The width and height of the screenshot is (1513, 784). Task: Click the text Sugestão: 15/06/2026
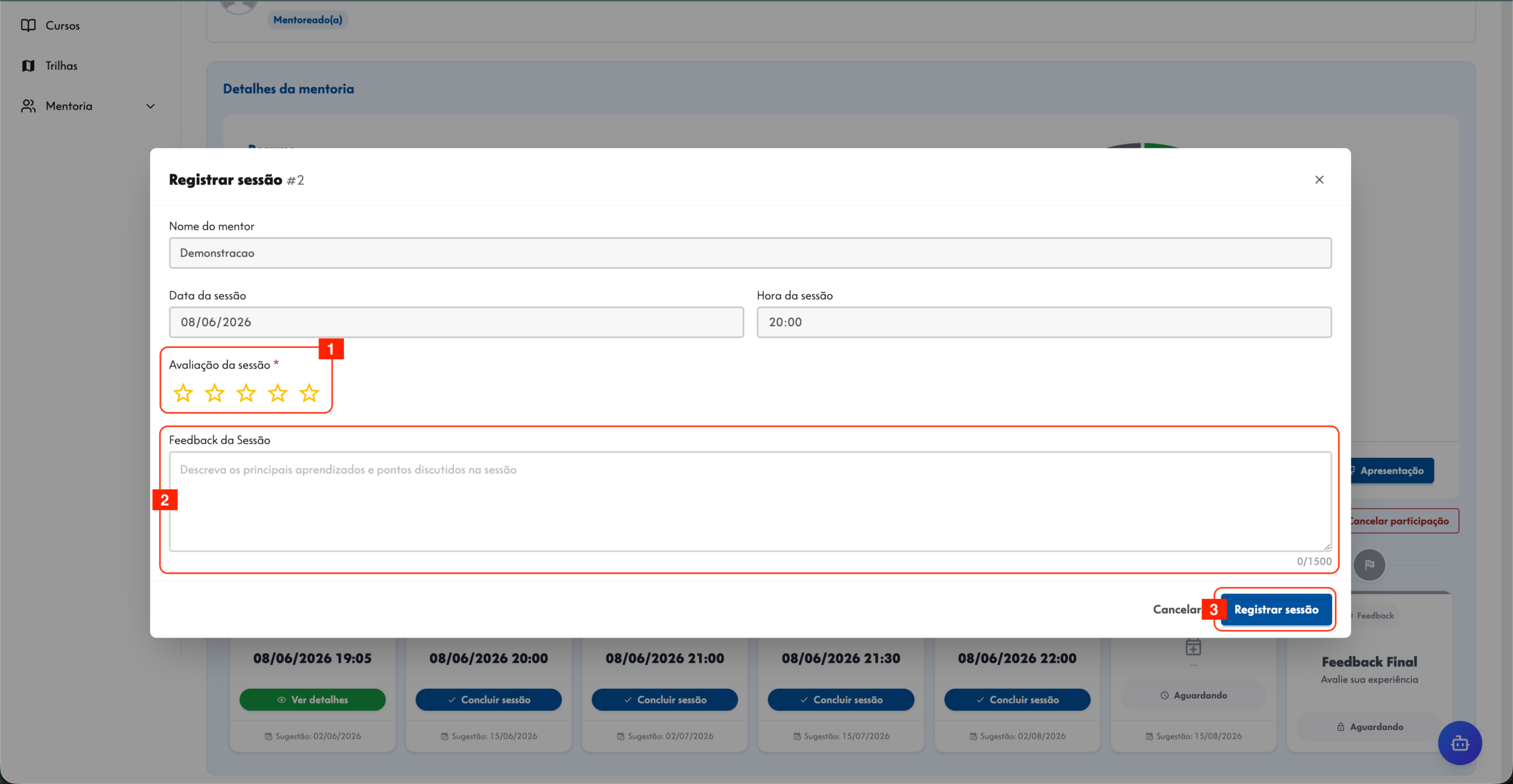pyautogui.click(x=494, y=736)
